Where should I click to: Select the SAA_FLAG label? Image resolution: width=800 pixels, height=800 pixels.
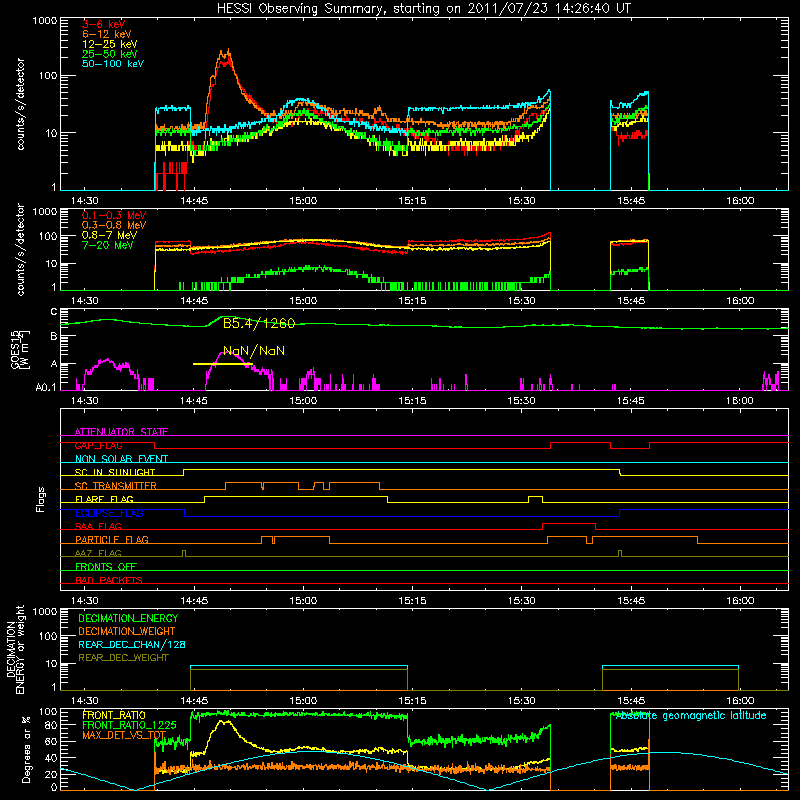(98, 526)
